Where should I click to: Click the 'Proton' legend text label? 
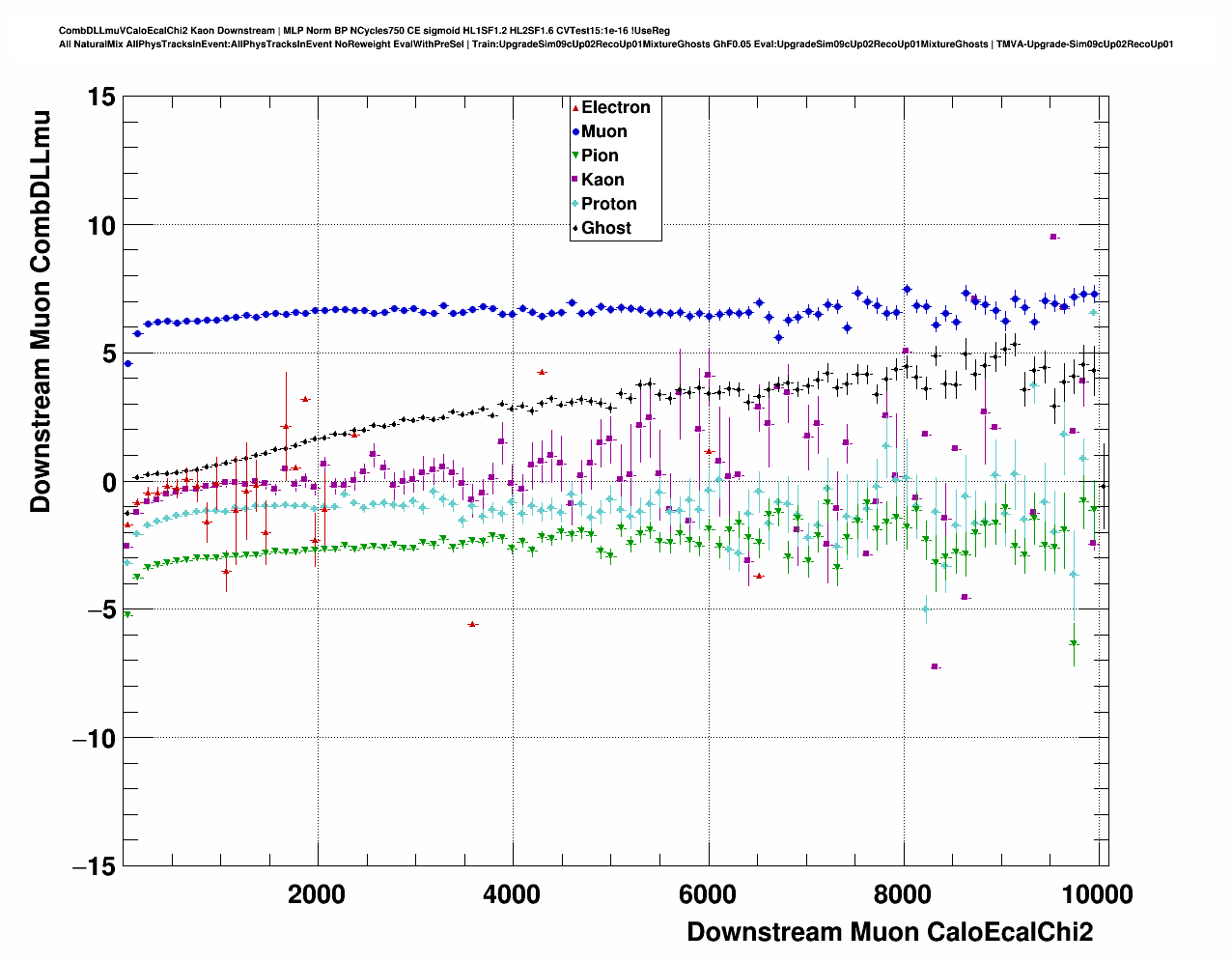(x=609, y=205)
